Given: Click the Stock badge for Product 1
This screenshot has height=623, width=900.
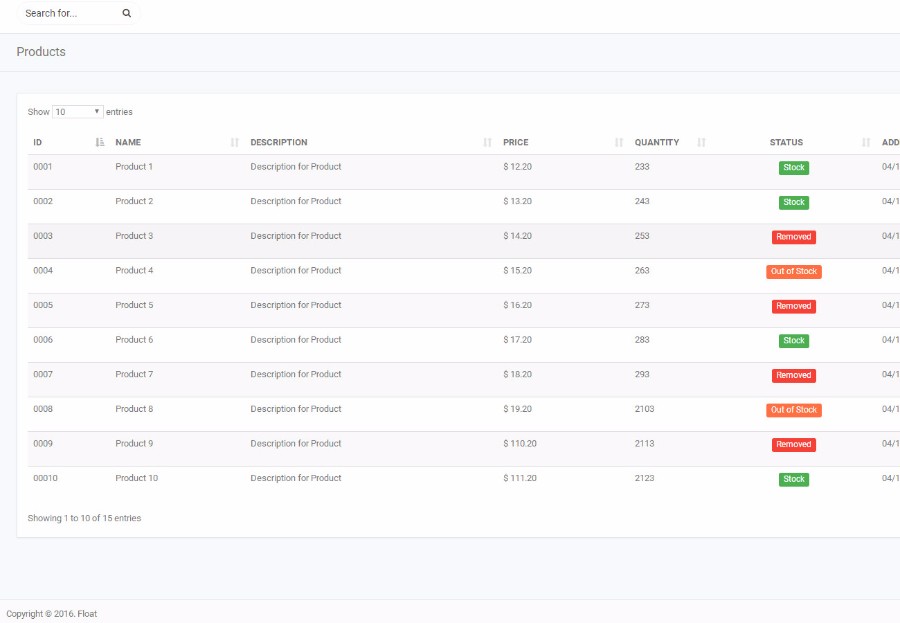Looking at the screenshot, I should pos(793,168).
